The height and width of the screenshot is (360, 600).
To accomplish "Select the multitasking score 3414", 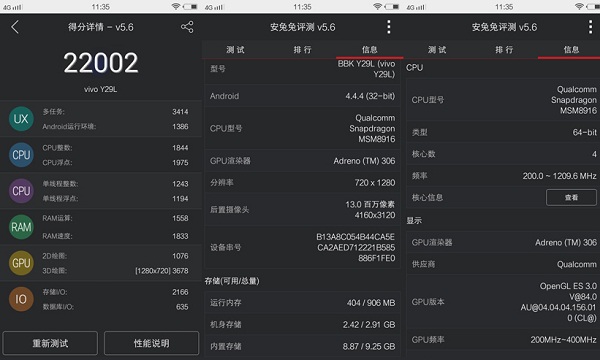I will click(x=180, y=112).
